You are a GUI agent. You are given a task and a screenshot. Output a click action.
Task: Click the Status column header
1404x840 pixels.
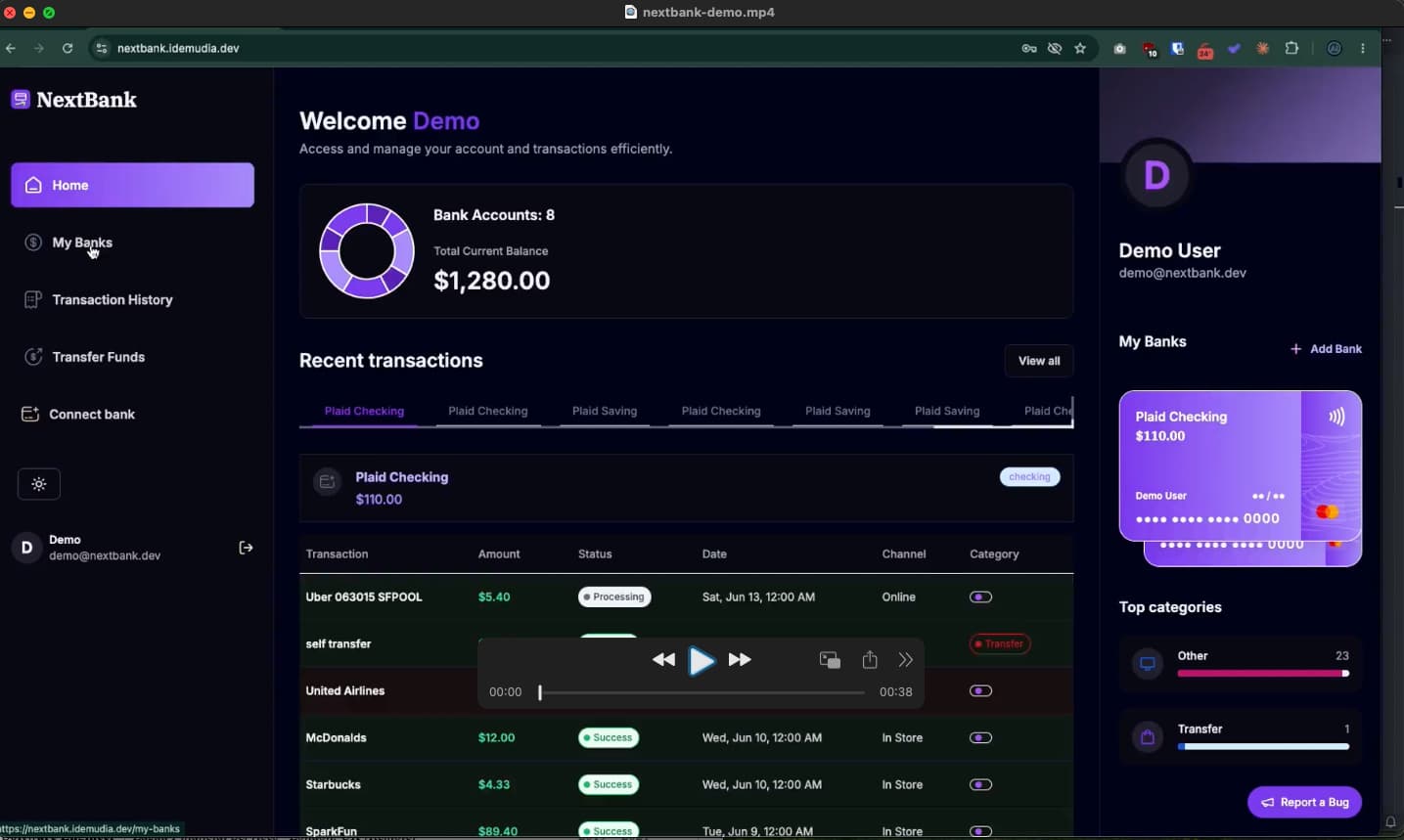[x=595, y=553]
